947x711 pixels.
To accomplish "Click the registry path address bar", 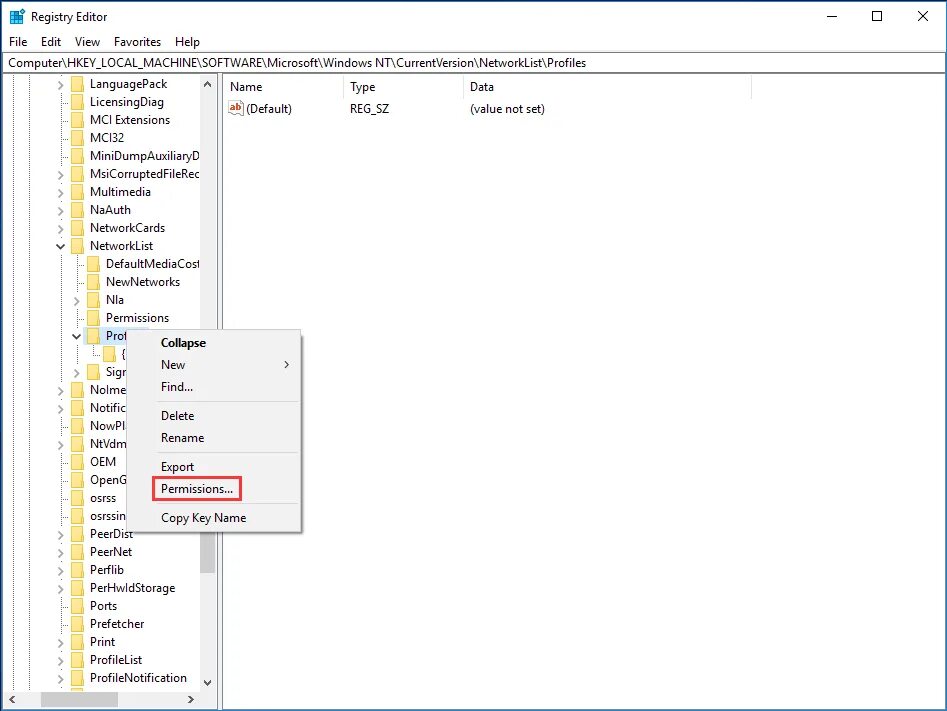I will (x=474, y=63).
